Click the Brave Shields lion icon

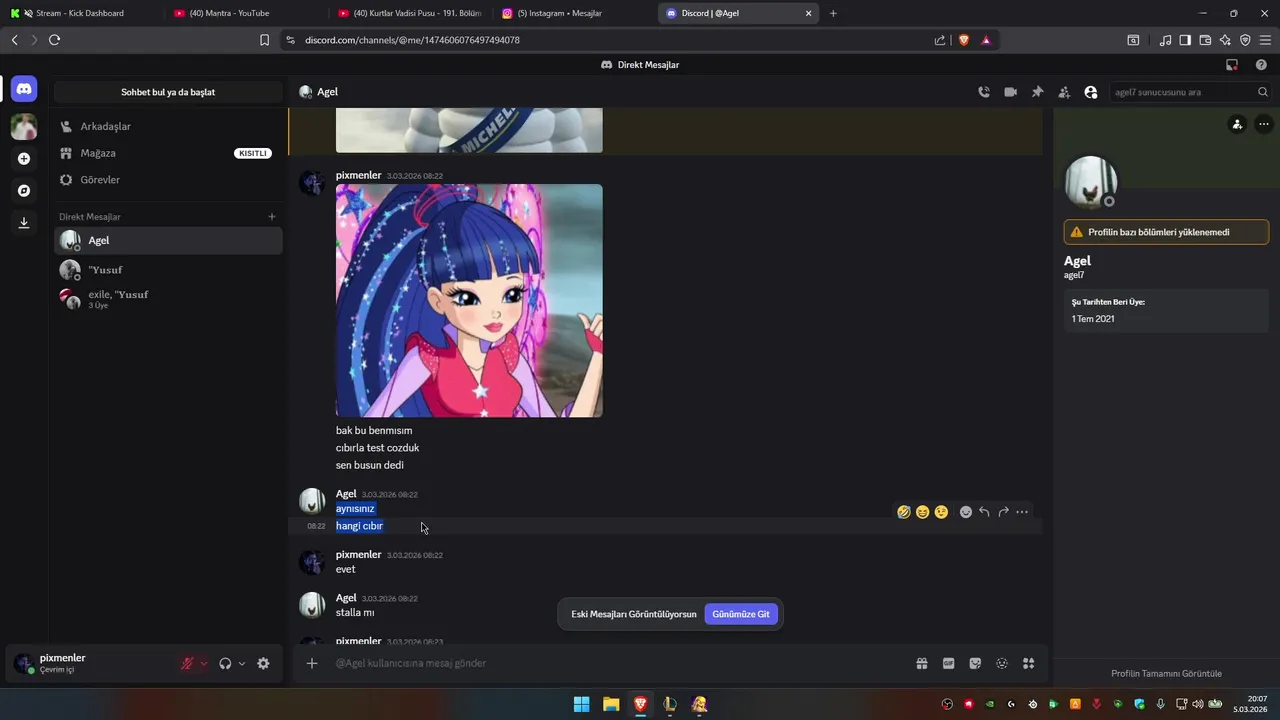click(x=964, y=40)
